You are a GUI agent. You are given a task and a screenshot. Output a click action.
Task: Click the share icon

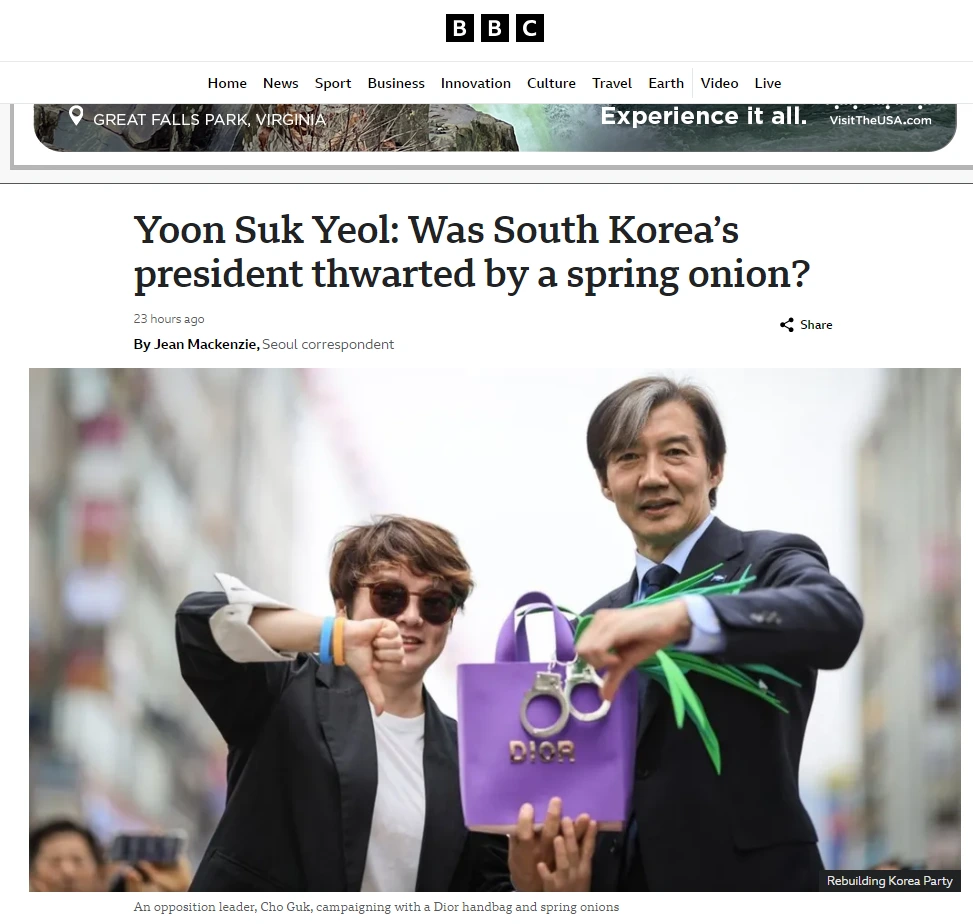(787, 325)
